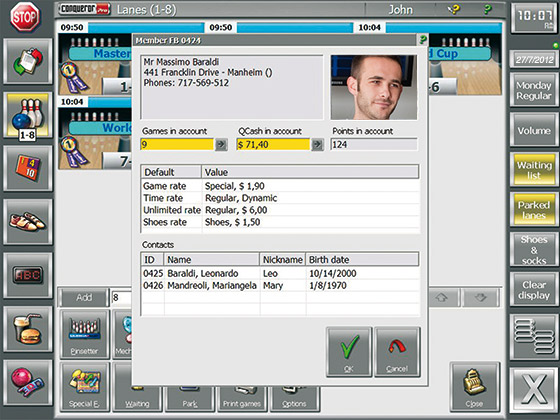560x420 pixels.
Task: Click the Shoes & socks button
Action: pyautogui.click(x=534, y=250)
